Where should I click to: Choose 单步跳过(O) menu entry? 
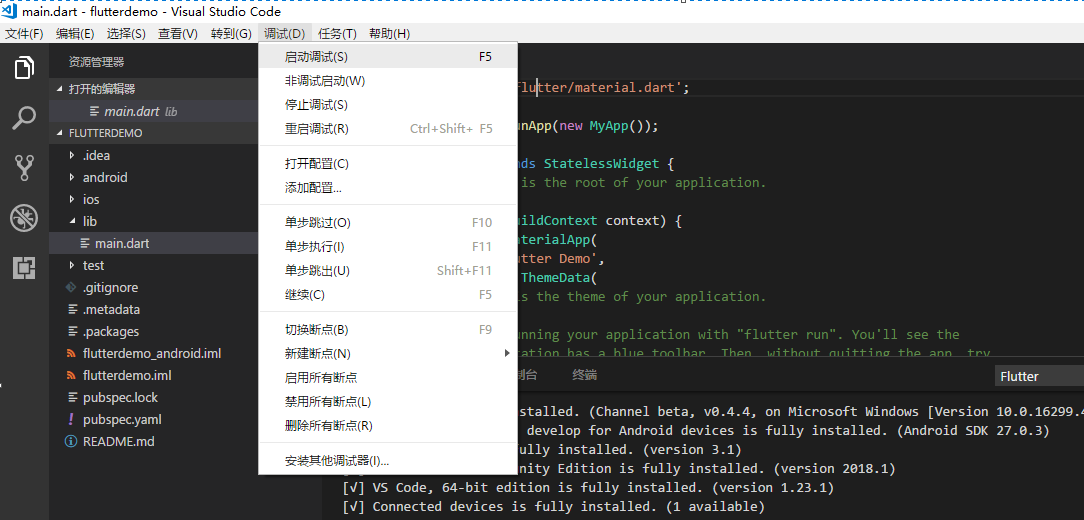pyautogui.click(x=388, y=223)
